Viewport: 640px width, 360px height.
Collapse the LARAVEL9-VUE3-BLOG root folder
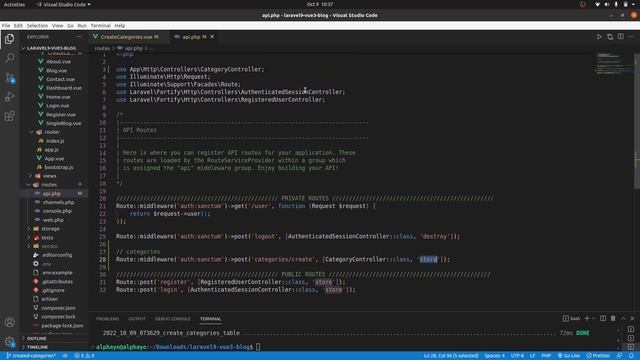(51, 48)
